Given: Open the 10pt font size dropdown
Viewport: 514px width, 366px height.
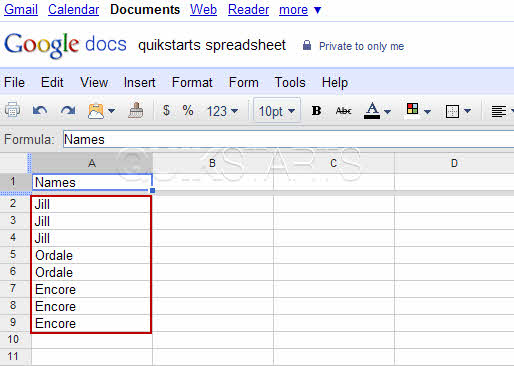Looking at the screenshot, I should (x=277, y=111).
